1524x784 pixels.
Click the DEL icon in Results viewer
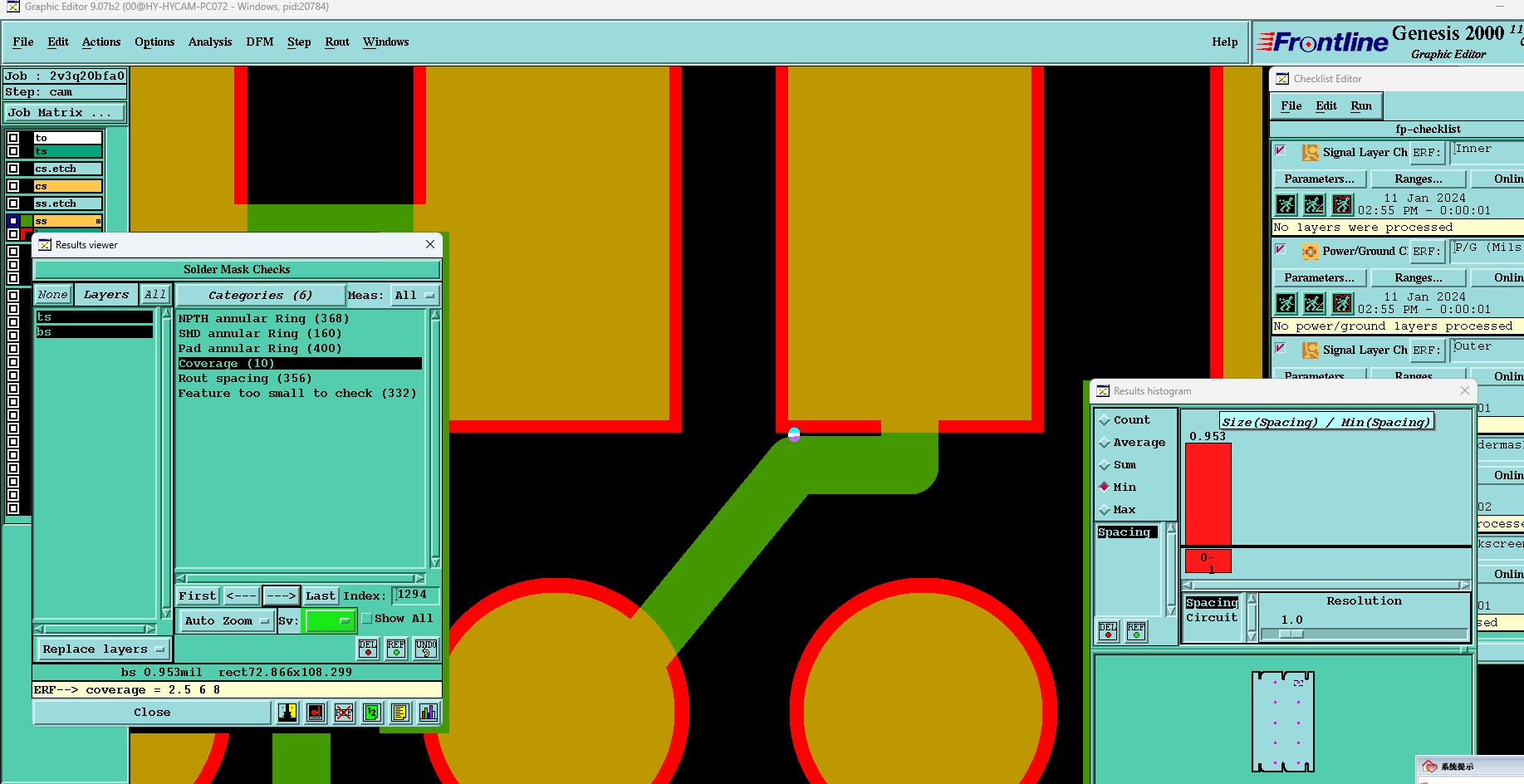tap(368, 648)
